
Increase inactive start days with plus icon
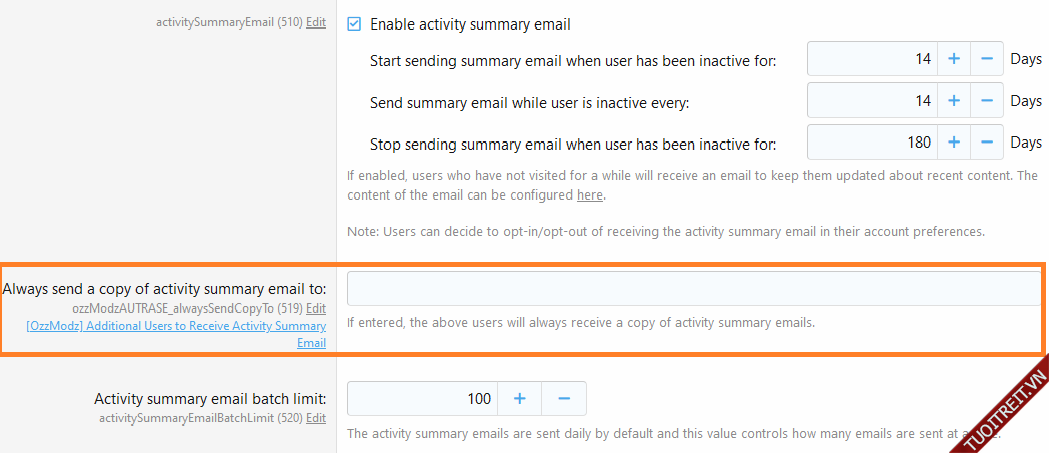[x=953, y=59]
